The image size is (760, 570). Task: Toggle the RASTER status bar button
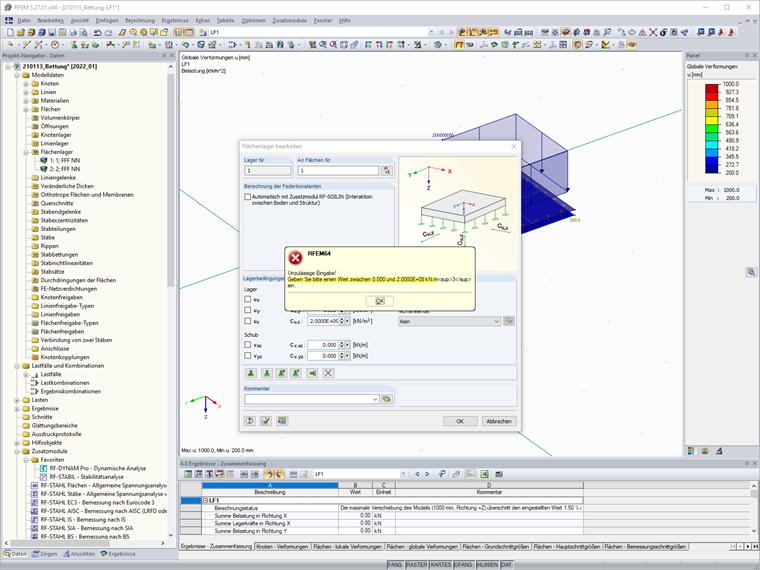(416, 565)
